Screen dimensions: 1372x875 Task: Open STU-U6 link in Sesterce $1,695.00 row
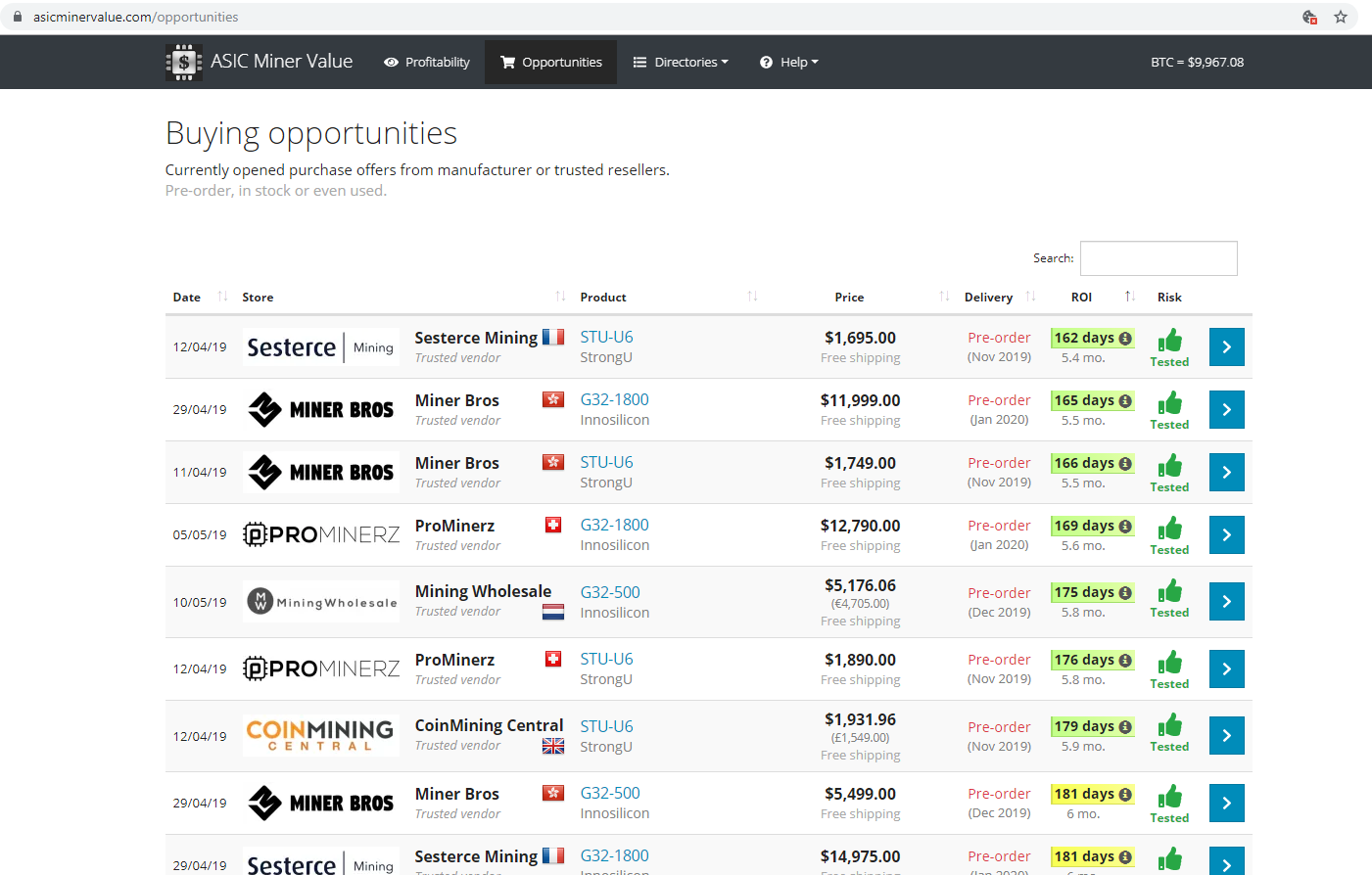click(x=607, y=337)
